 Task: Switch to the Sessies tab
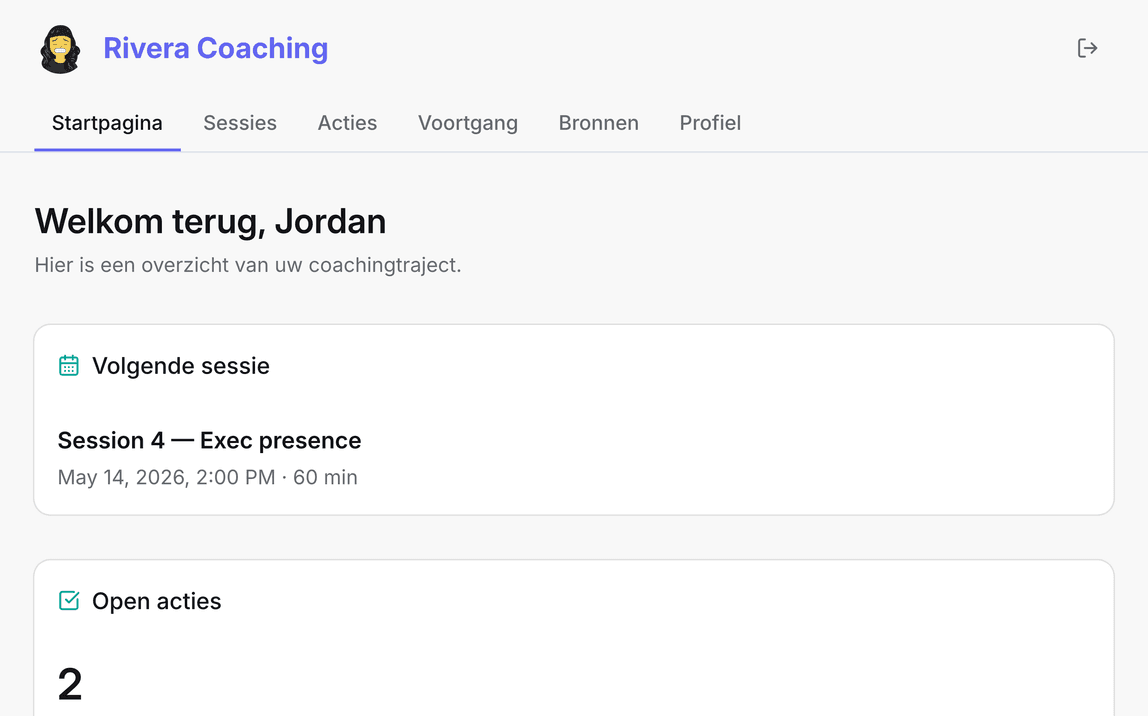(x=240, y=123)
